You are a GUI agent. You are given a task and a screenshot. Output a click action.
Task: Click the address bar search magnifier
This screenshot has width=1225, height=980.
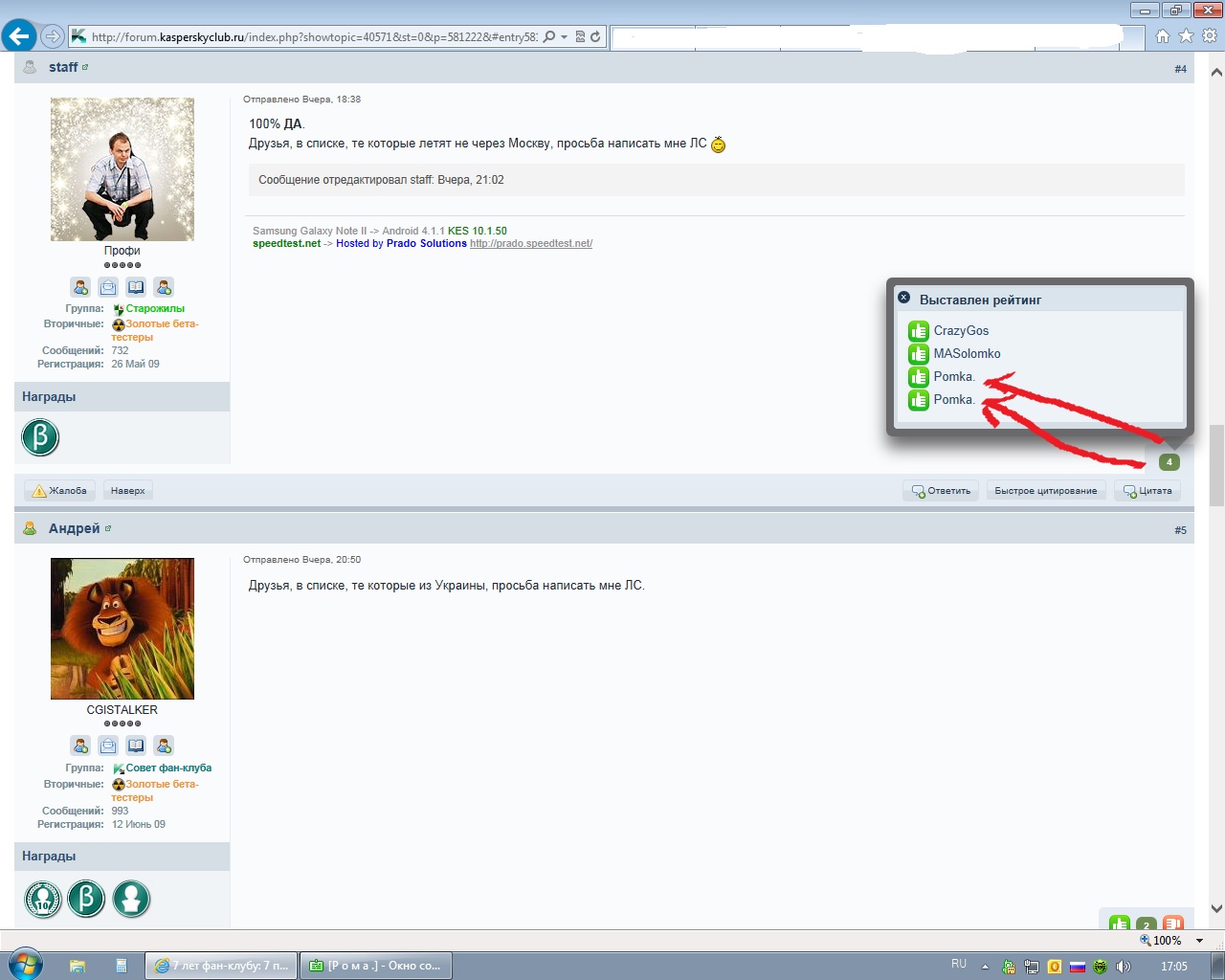(x=548, y=37)
